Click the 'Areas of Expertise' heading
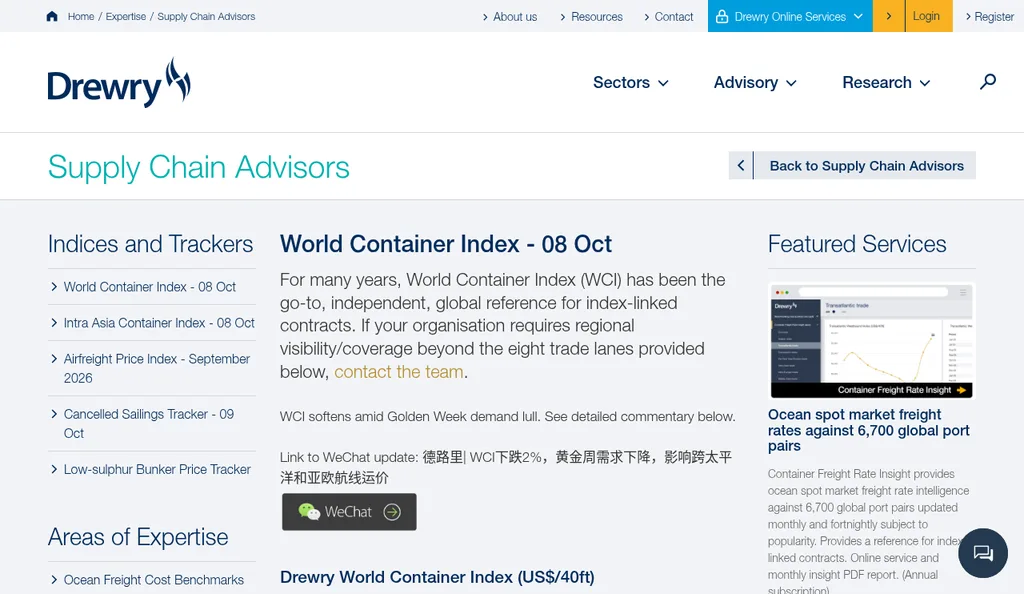This screenshot has width=1024, height=594. (x=138, y=537)
